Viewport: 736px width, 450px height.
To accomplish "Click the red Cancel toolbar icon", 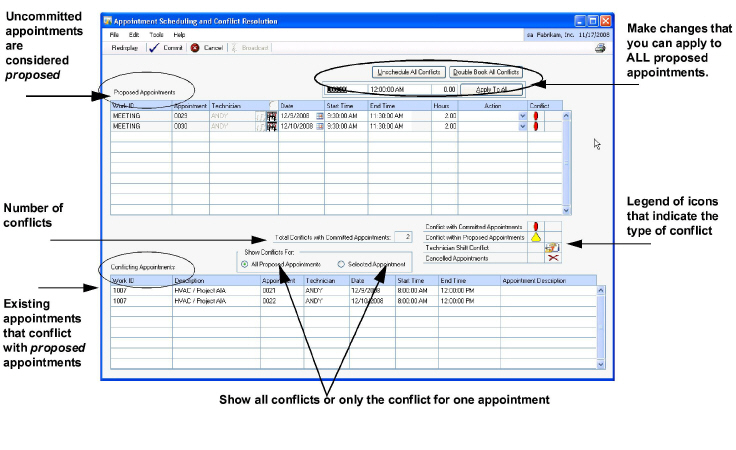I will (x=195, y=48).
